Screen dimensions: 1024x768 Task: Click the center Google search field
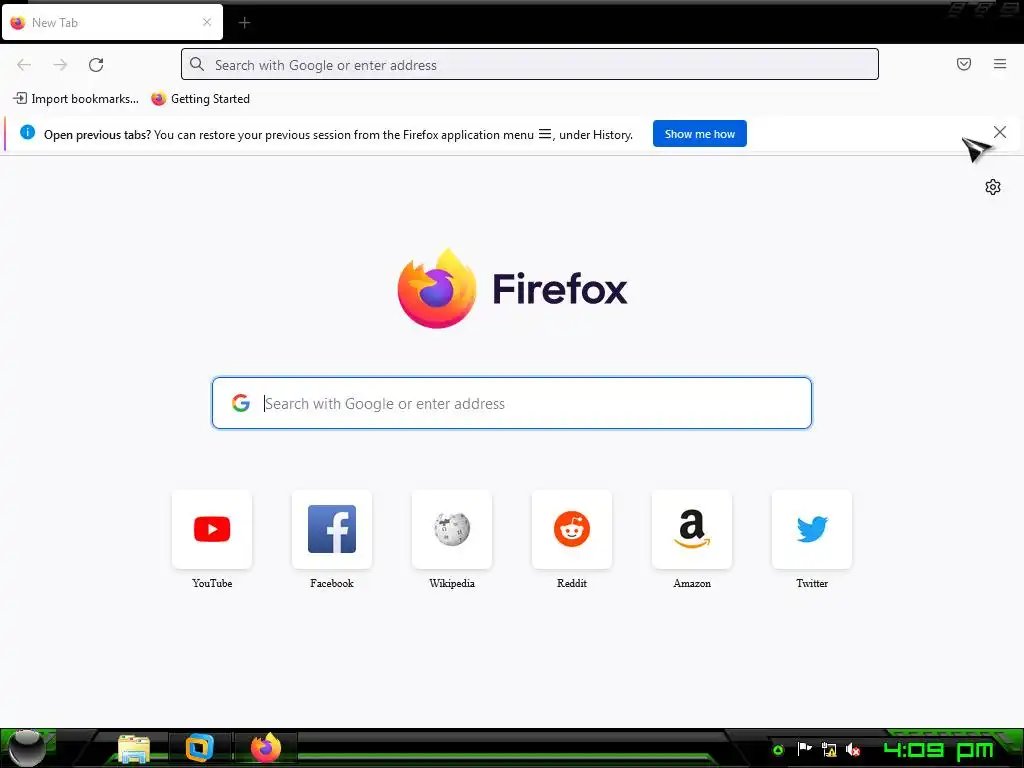tap(511, 403)
